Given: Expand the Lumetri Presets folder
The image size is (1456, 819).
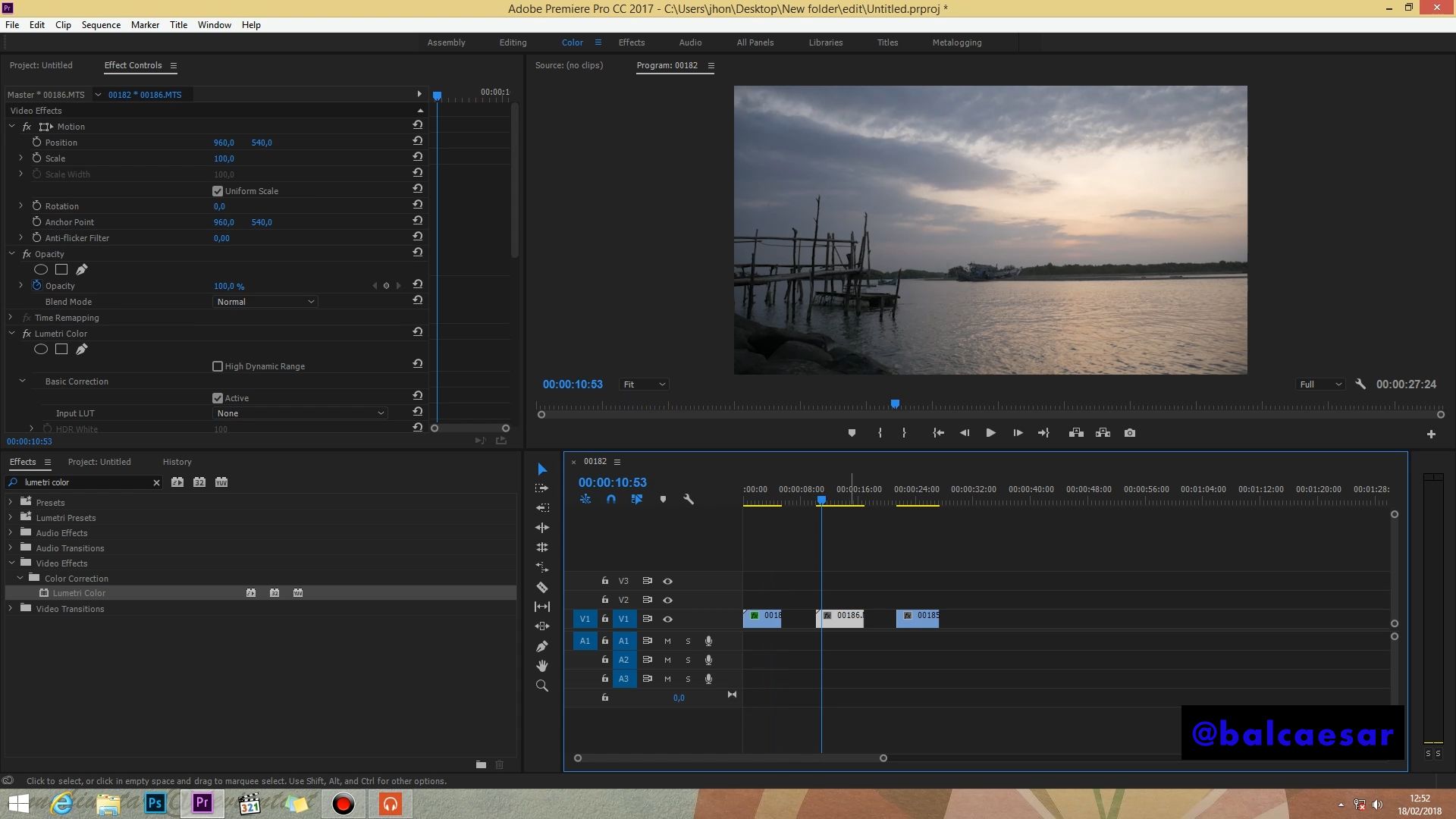Looking at the screenshot, I should (x=11, y=517).
